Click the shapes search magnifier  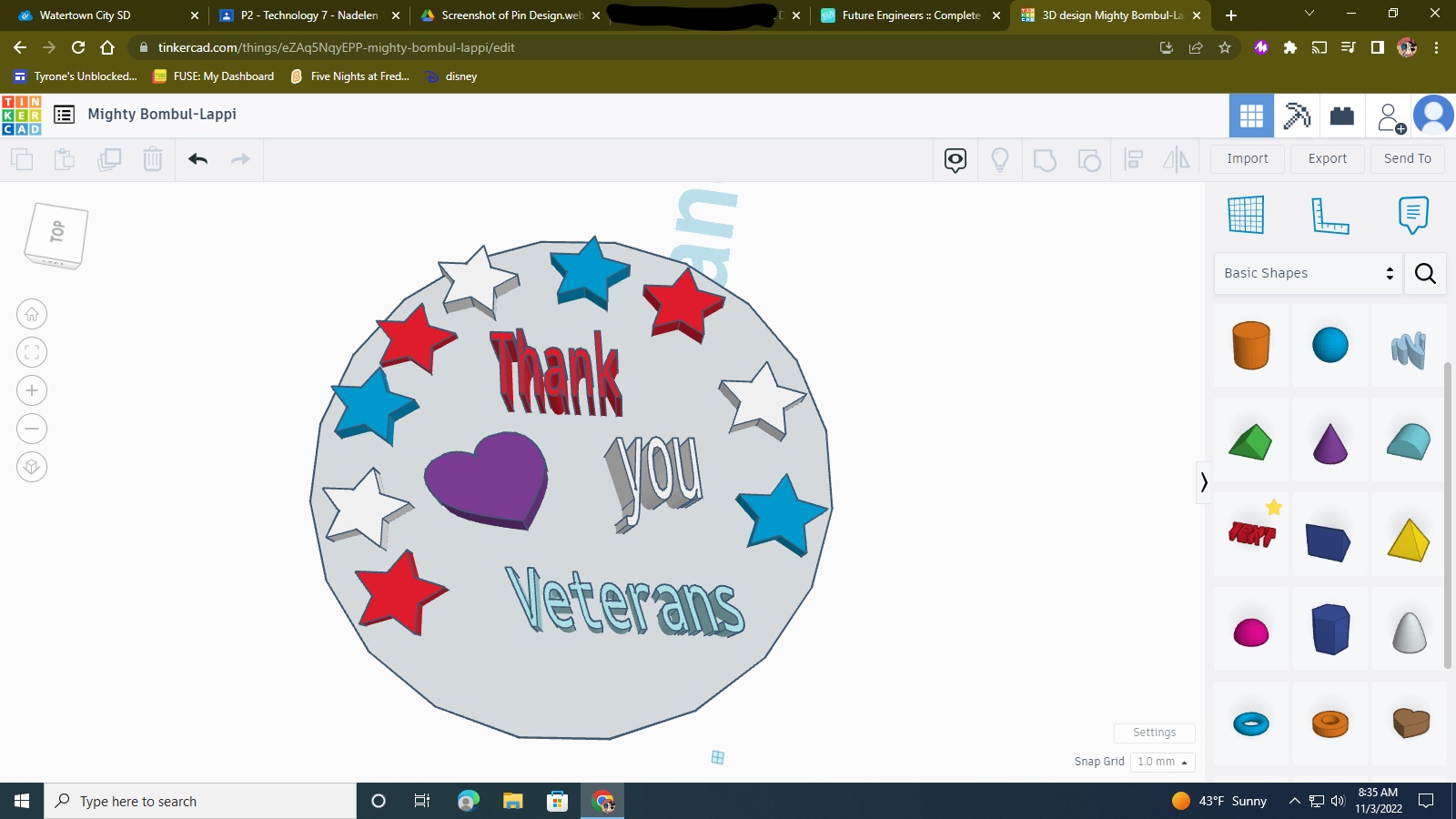[x=1425, y=273]
